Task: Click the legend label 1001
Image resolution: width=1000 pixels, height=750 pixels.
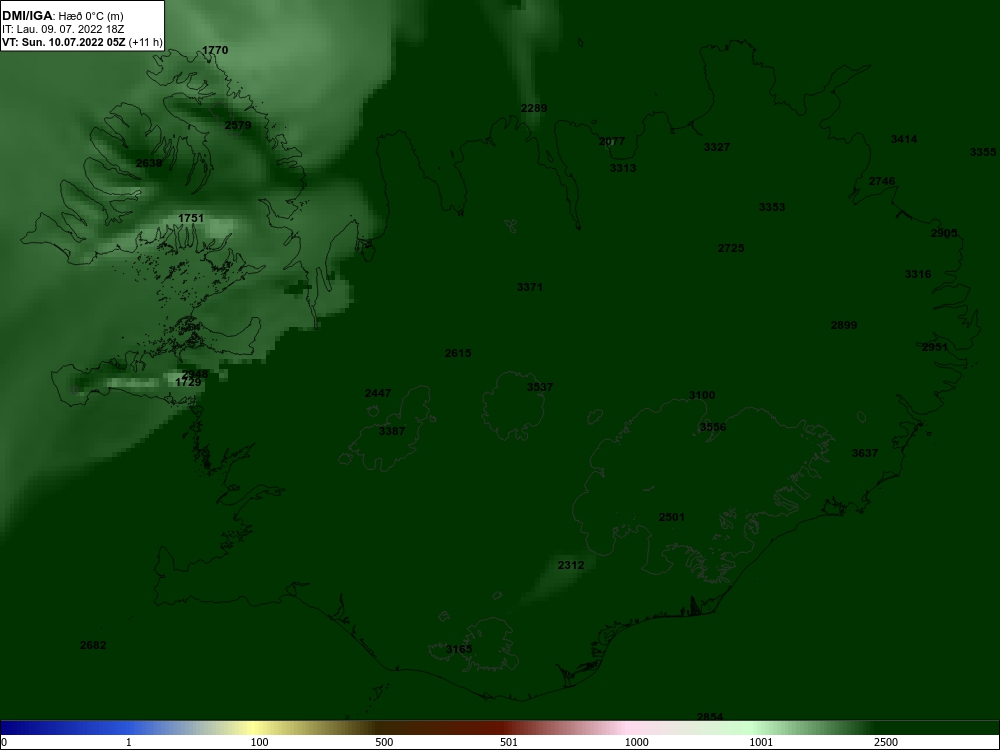Action: 761,742
